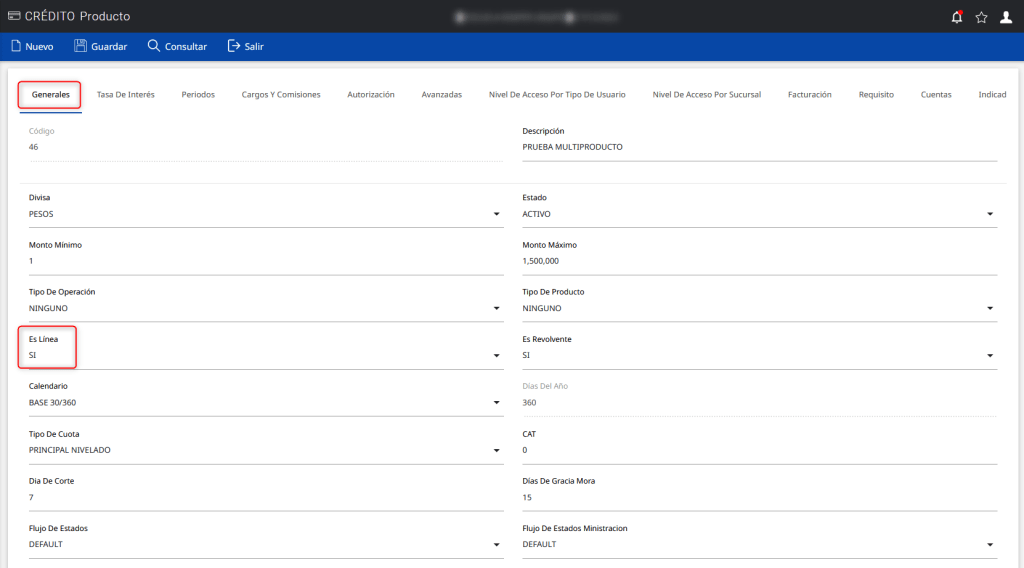Open the Tipo De Cuota dropdown

[x=496, y=451]
